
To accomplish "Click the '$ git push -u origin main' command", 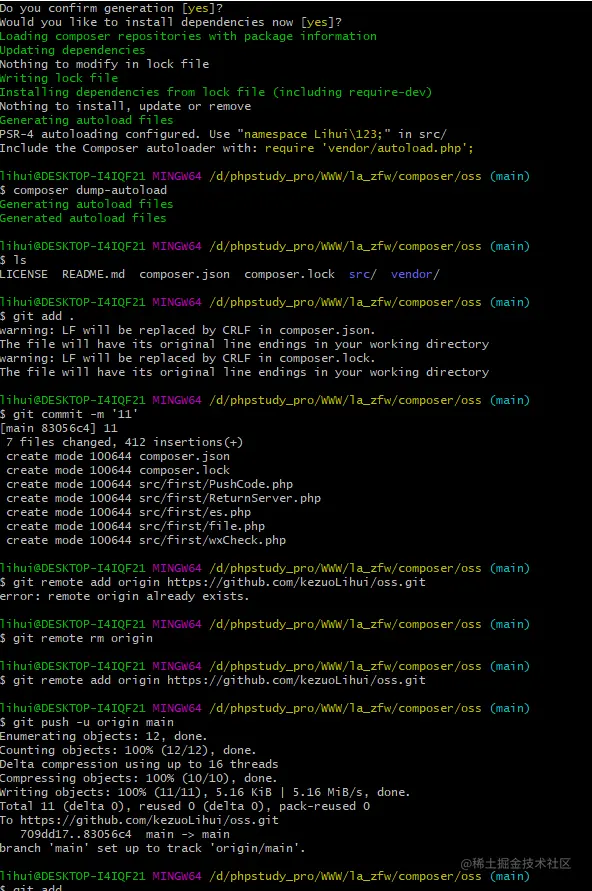I will point(87,722).
